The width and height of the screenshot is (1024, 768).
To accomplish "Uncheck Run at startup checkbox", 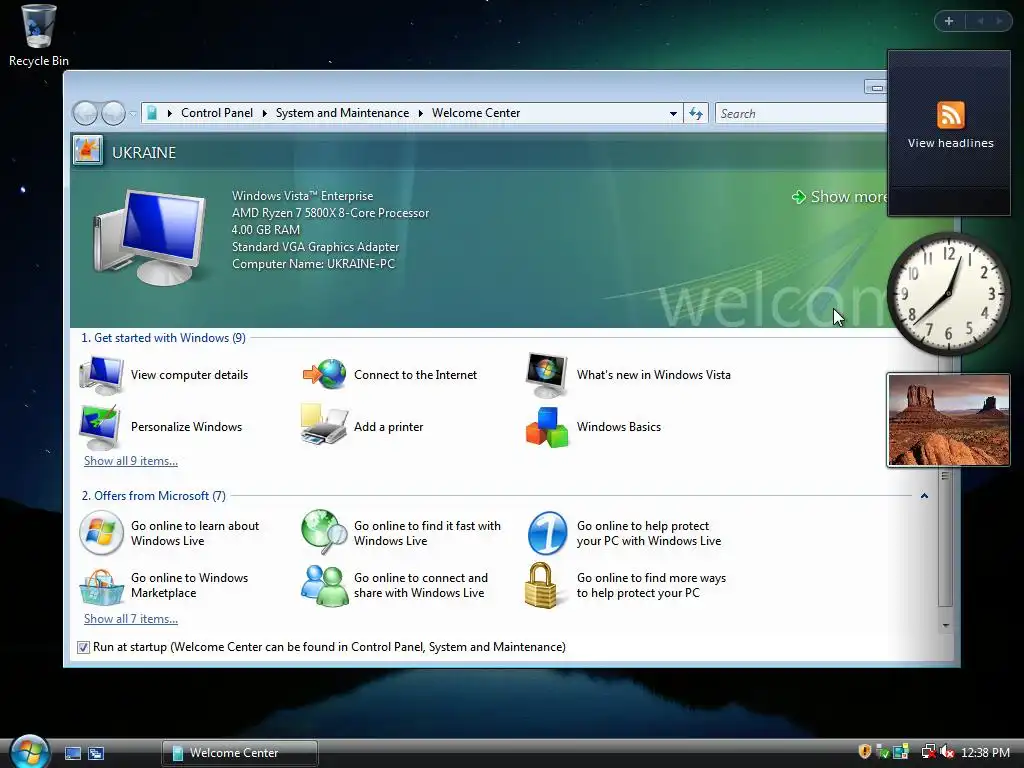I will point(84,647).
